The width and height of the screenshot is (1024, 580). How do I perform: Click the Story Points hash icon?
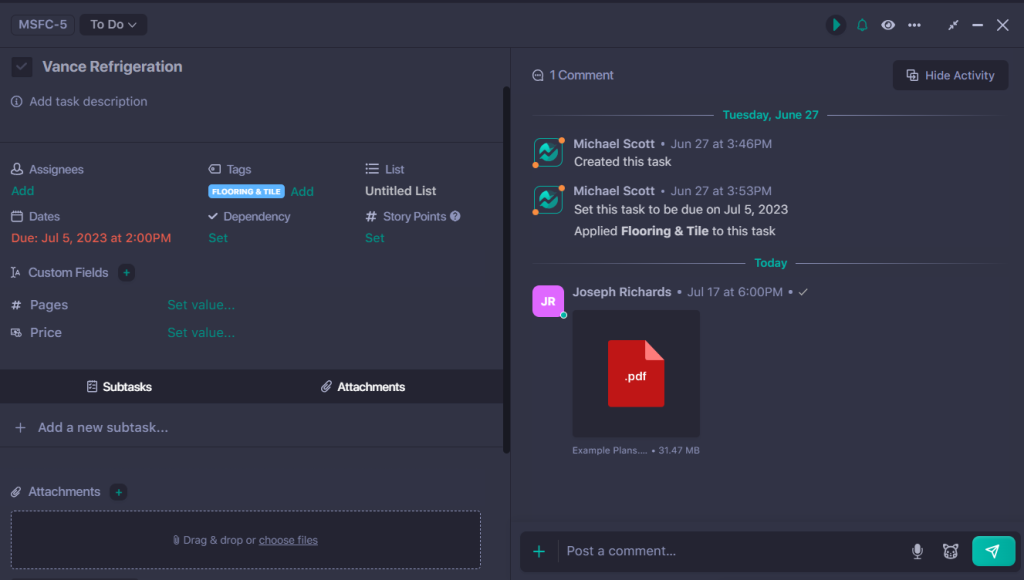(x=371, y=216)
